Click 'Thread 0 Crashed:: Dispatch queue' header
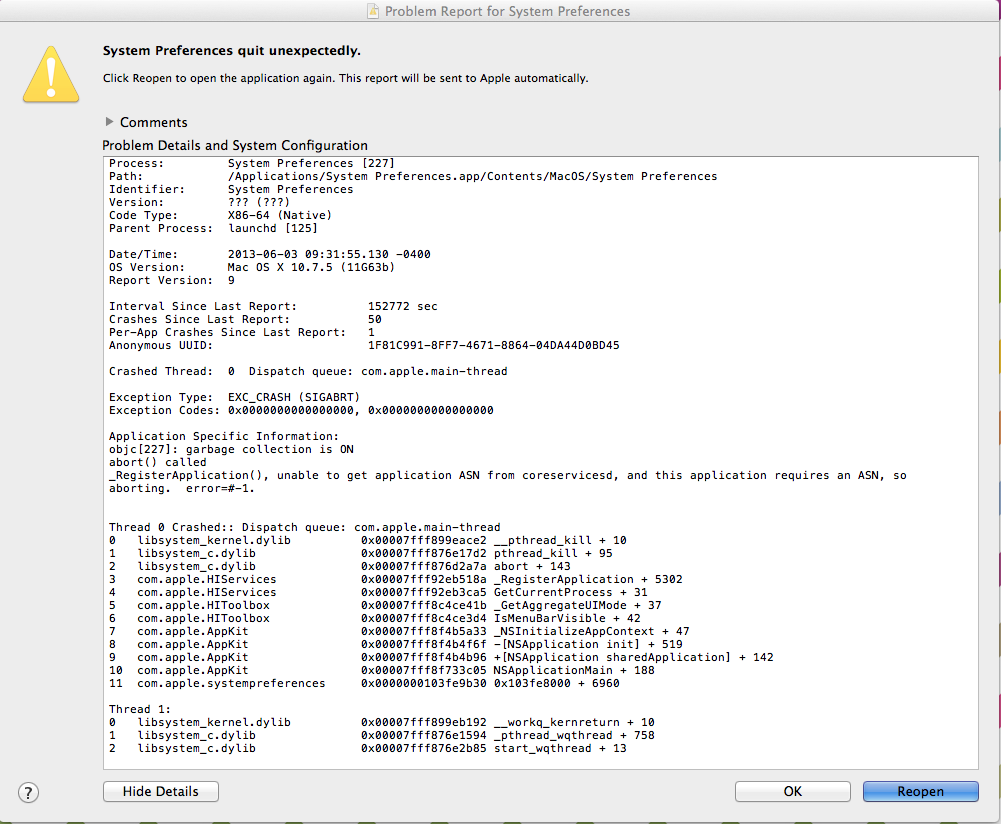Viewport: 1001px width, 824px height. click(305, 527)
